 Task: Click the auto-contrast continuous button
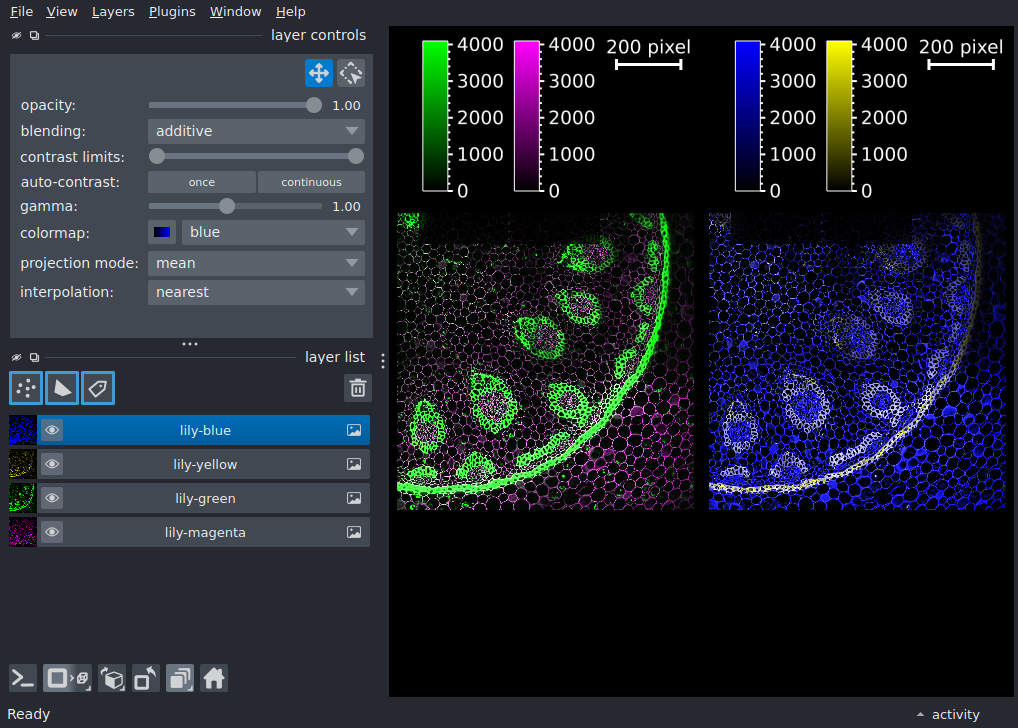click(x=311, y=182)
